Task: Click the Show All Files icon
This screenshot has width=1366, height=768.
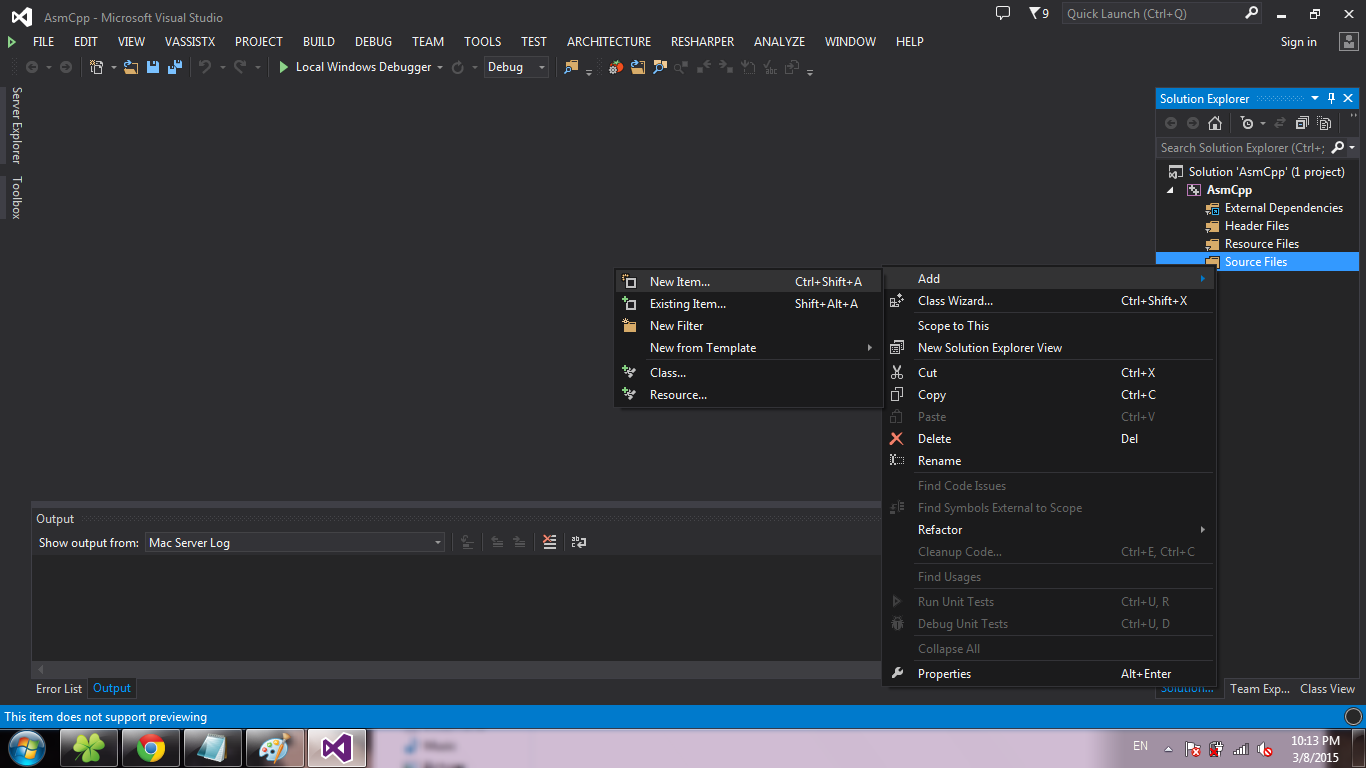Action: pyautogui.click(x=1324, y=123)
